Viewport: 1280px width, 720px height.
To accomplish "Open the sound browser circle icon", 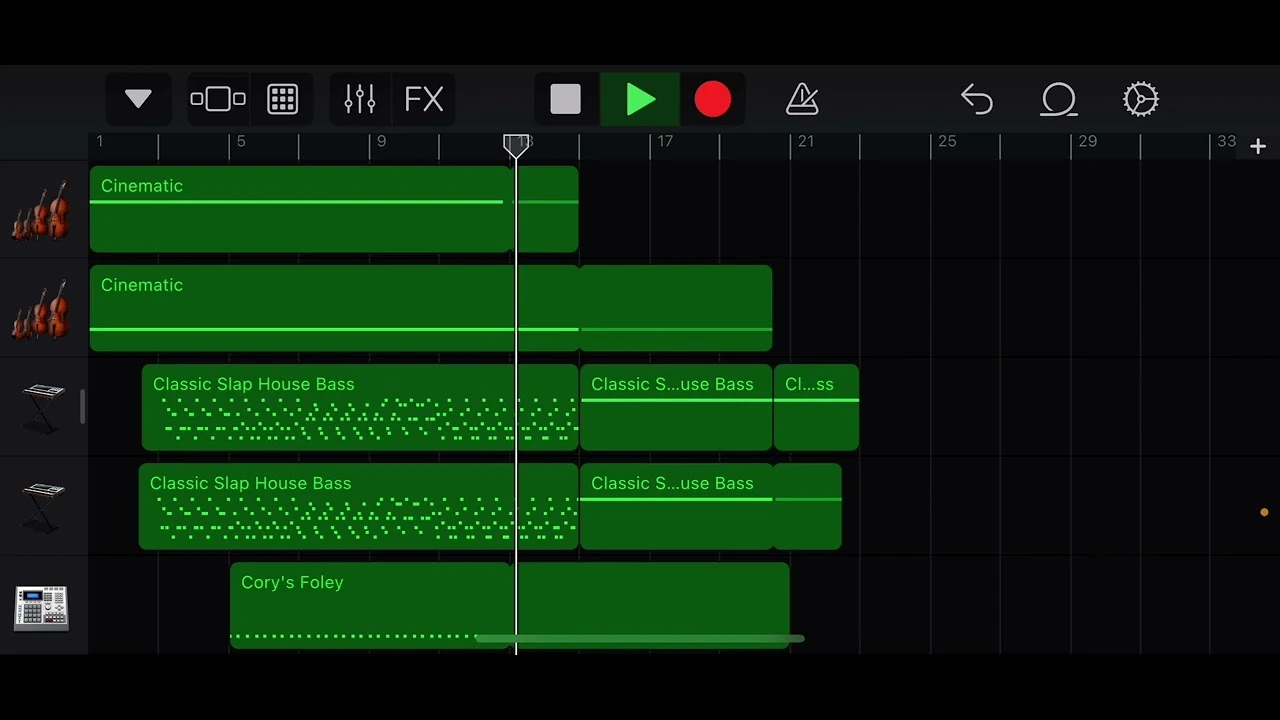I will pos(1059,99).
